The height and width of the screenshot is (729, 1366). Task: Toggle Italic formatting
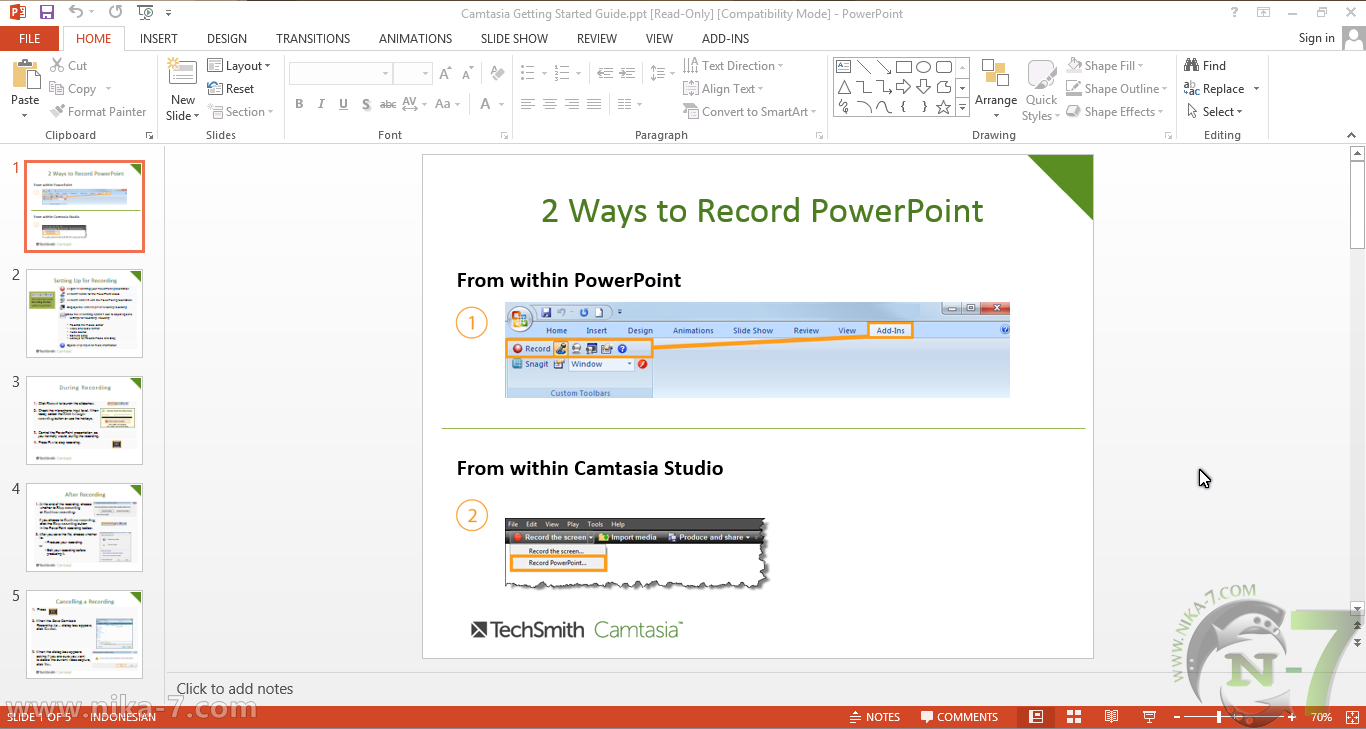pyautogui.click(x=321, y=104)
